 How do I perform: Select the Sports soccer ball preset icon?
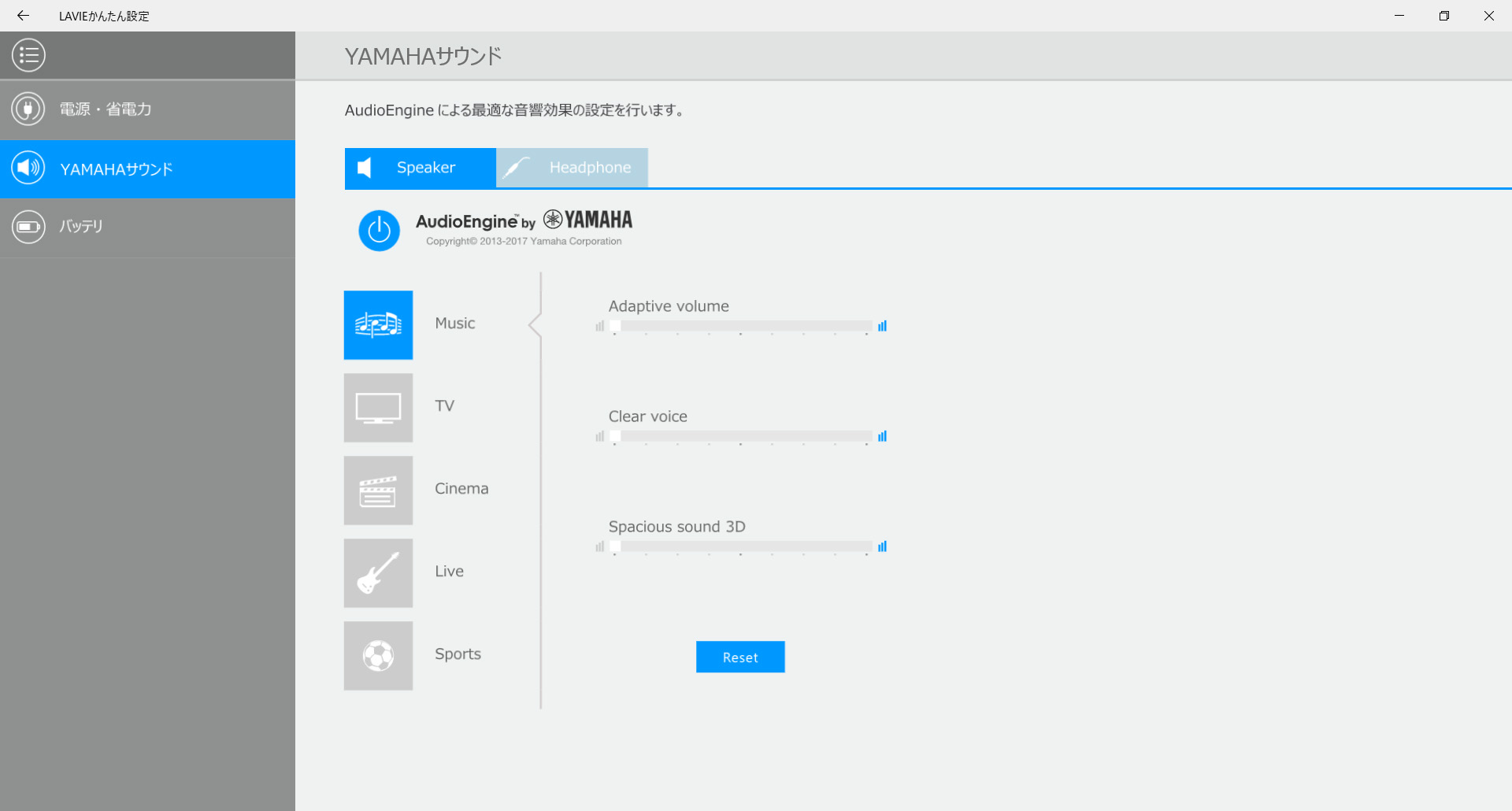[x=378, y=656]
